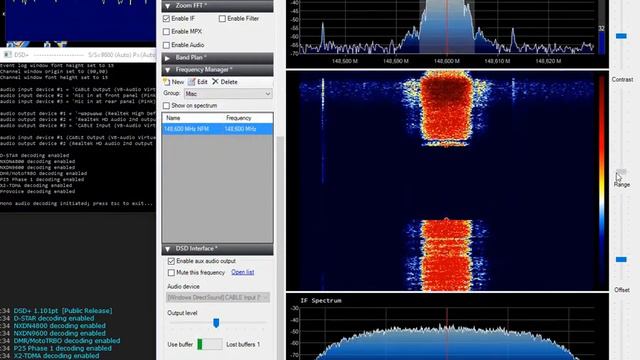Select the 148.600 MHz NFM entry
640x360 pixels.
click(218, 129)
